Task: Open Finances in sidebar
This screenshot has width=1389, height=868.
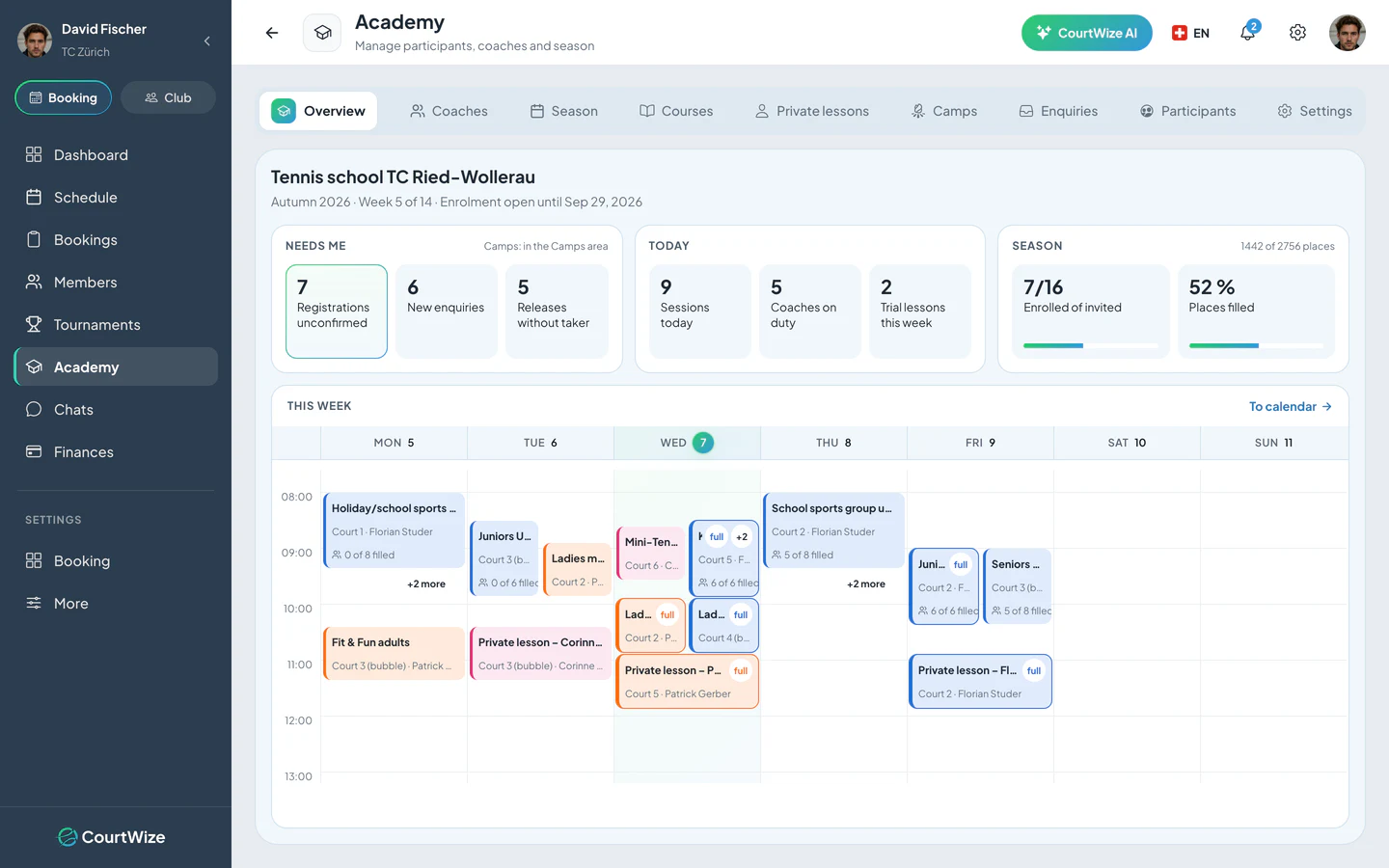Action: [116, 451]
